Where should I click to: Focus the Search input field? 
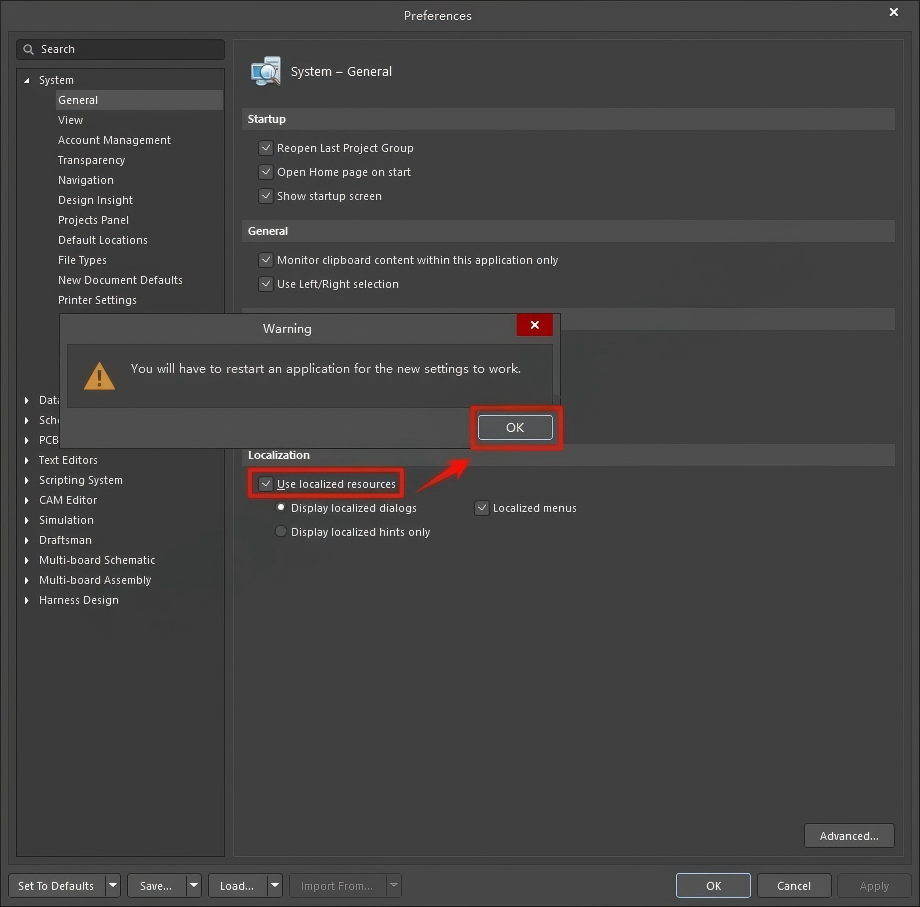click(120, 49)
